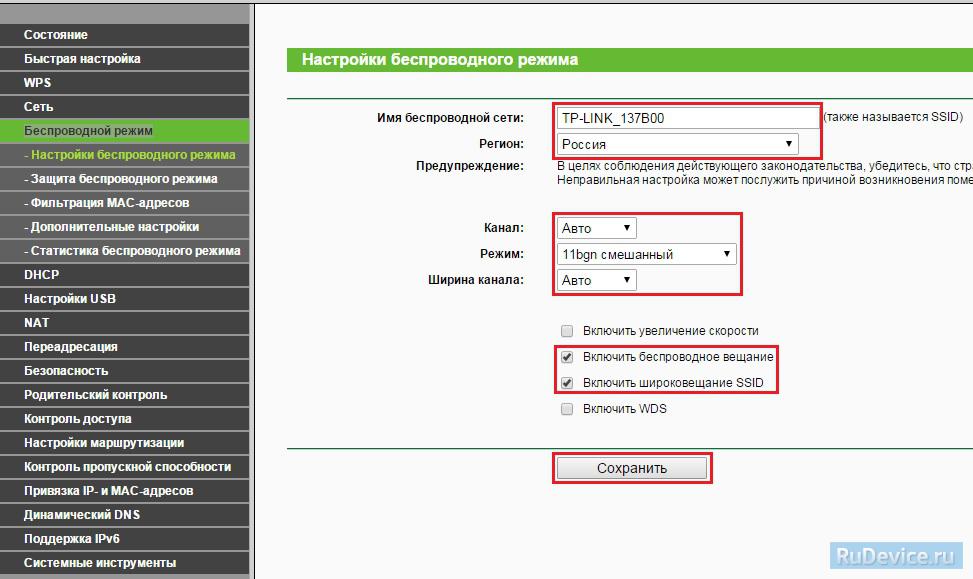Go to Защита беспроводного режима
The image size is (973, 579).
tap(124, 179)
